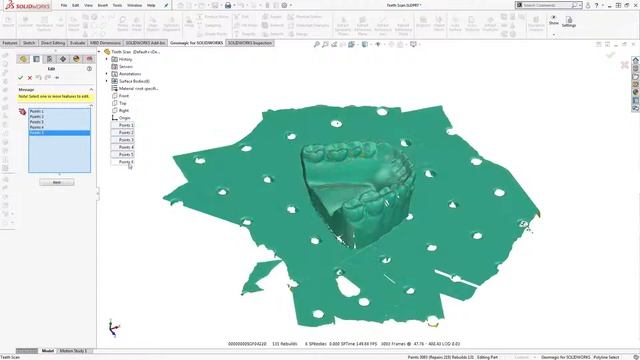The width and height of the screenshot is (640, 360).
Task: Expand the History node arrow in tree
Action: click(x=107, y=59)
